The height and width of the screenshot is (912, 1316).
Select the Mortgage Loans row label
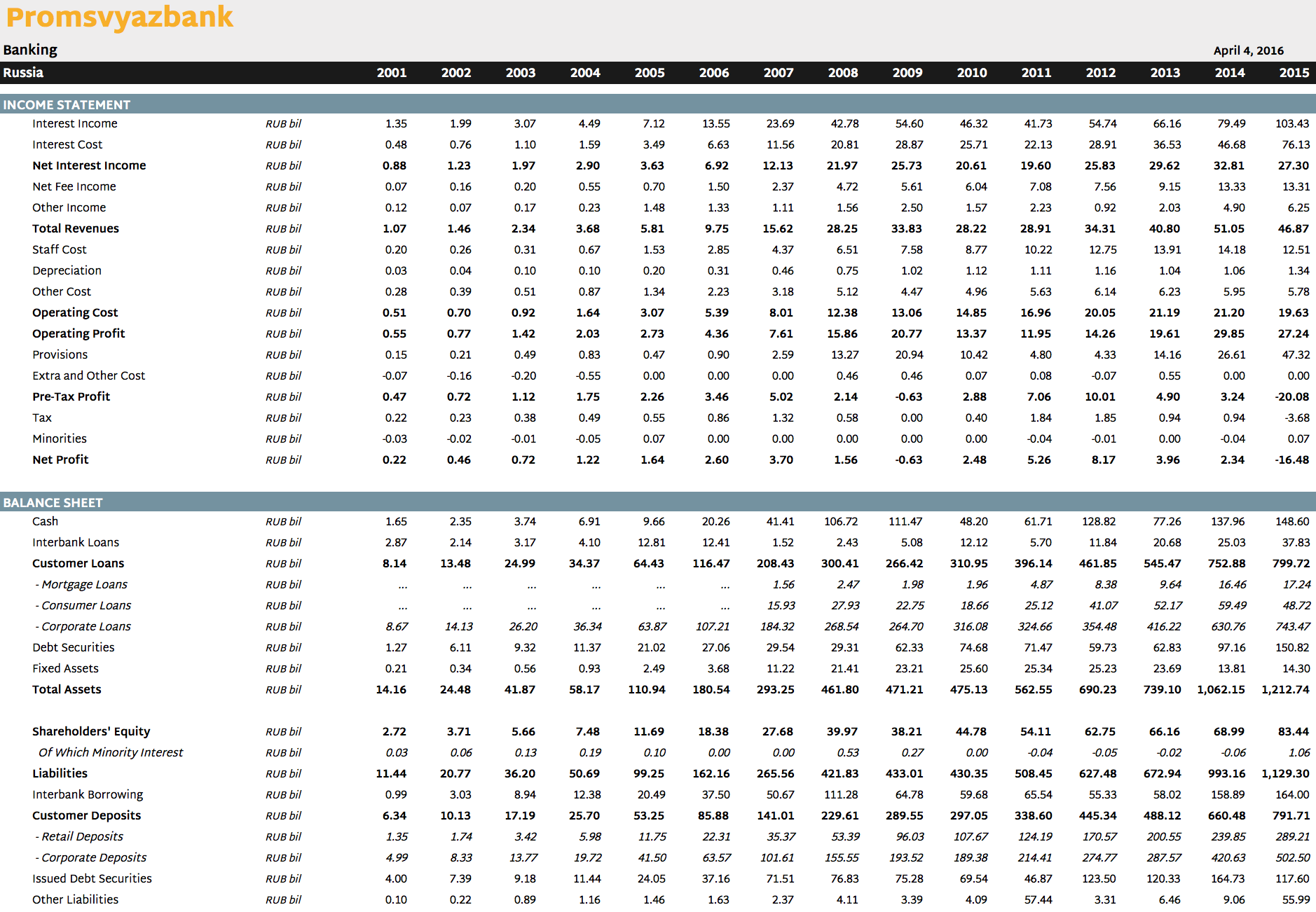(x=81, y=585)
